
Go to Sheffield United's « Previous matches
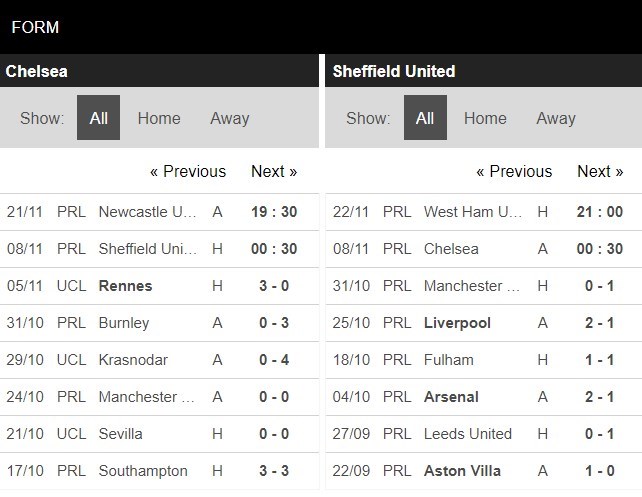coord(514,171)
